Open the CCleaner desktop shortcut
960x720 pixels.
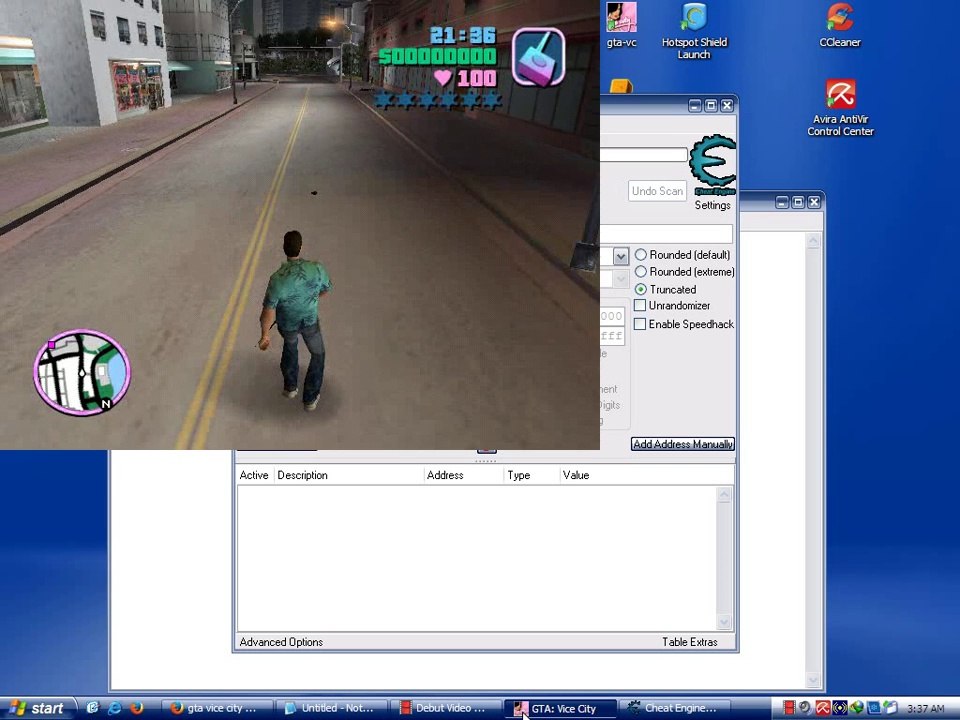point(840,24)
